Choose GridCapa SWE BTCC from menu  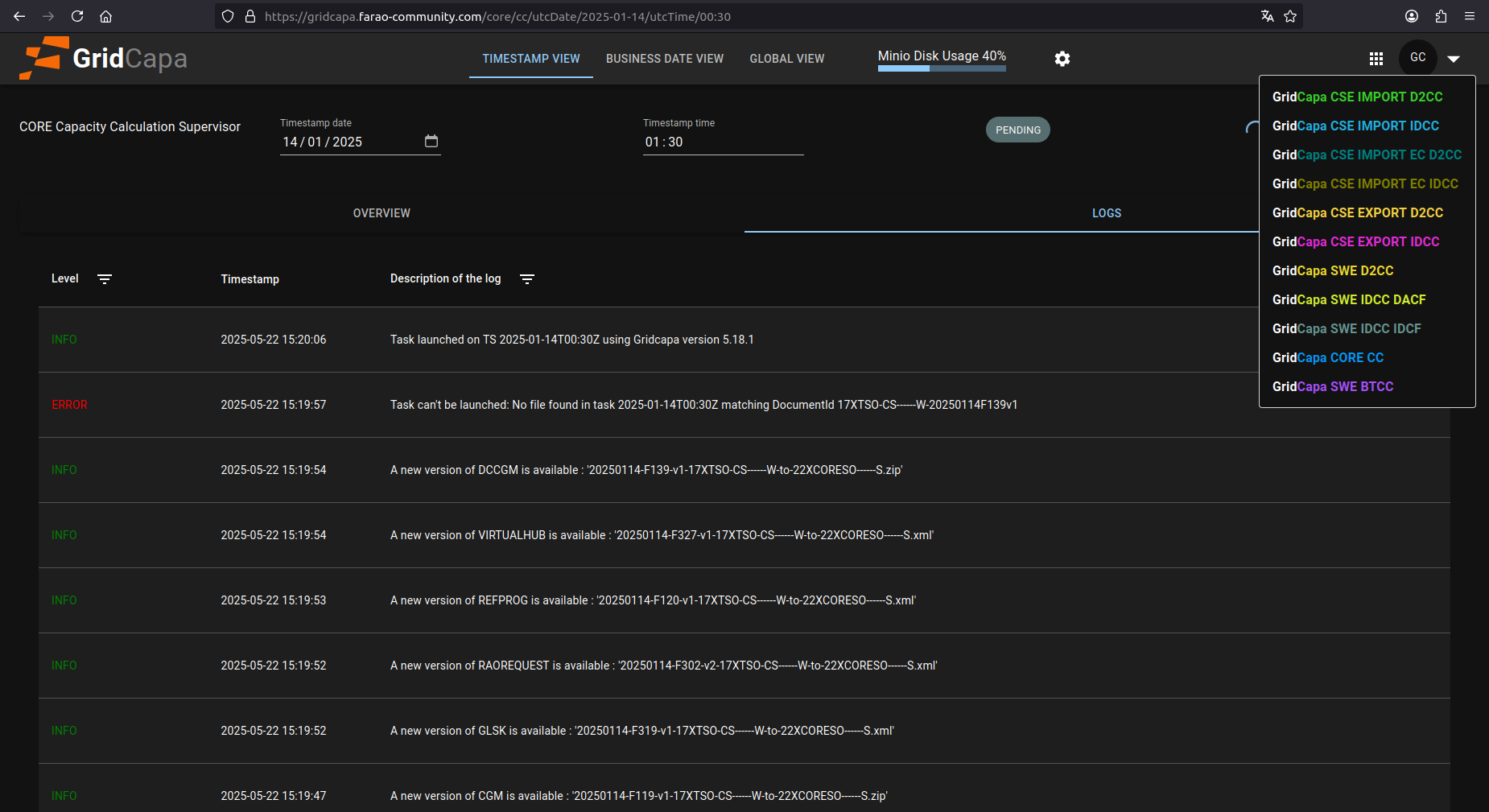1333,386
